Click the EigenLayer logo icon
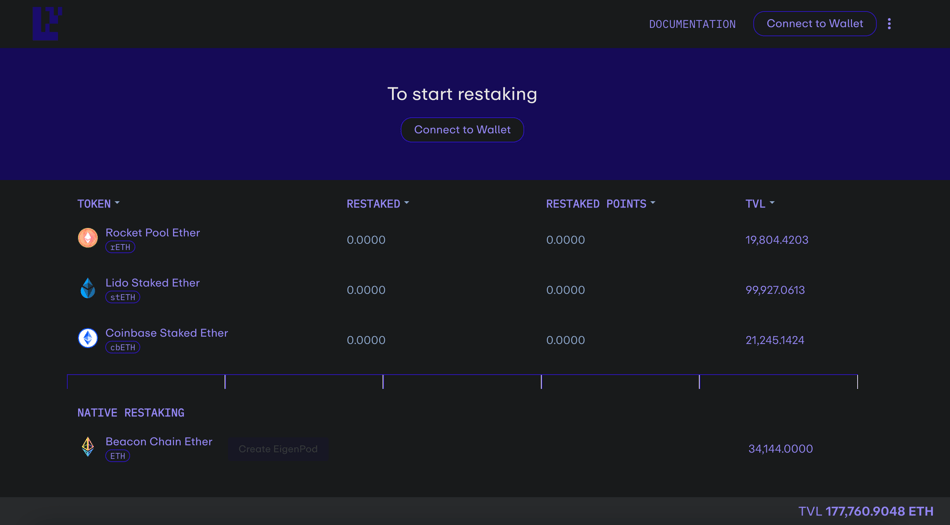The width and height of the screenshot is (950, 525). coord(47,24)
